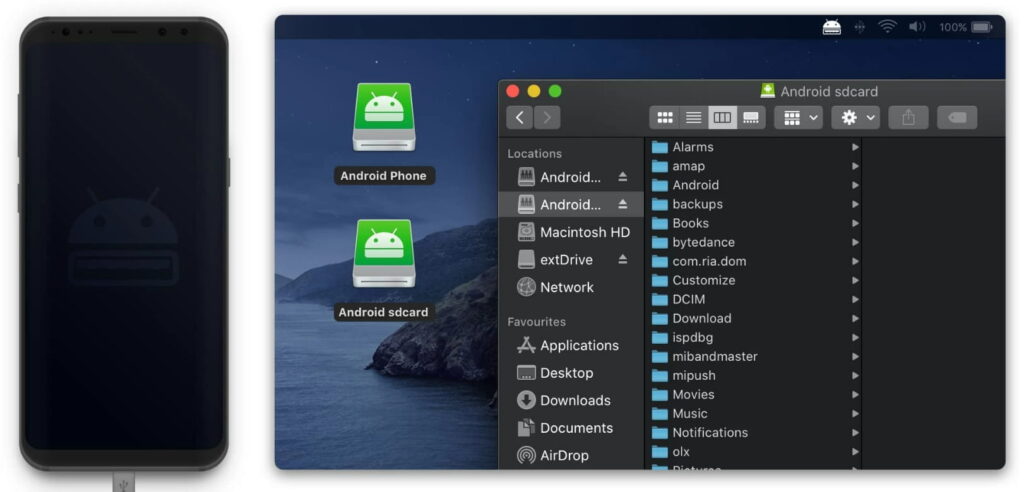
Task: Select the ispdbg folder
Action: click(754, 338)
